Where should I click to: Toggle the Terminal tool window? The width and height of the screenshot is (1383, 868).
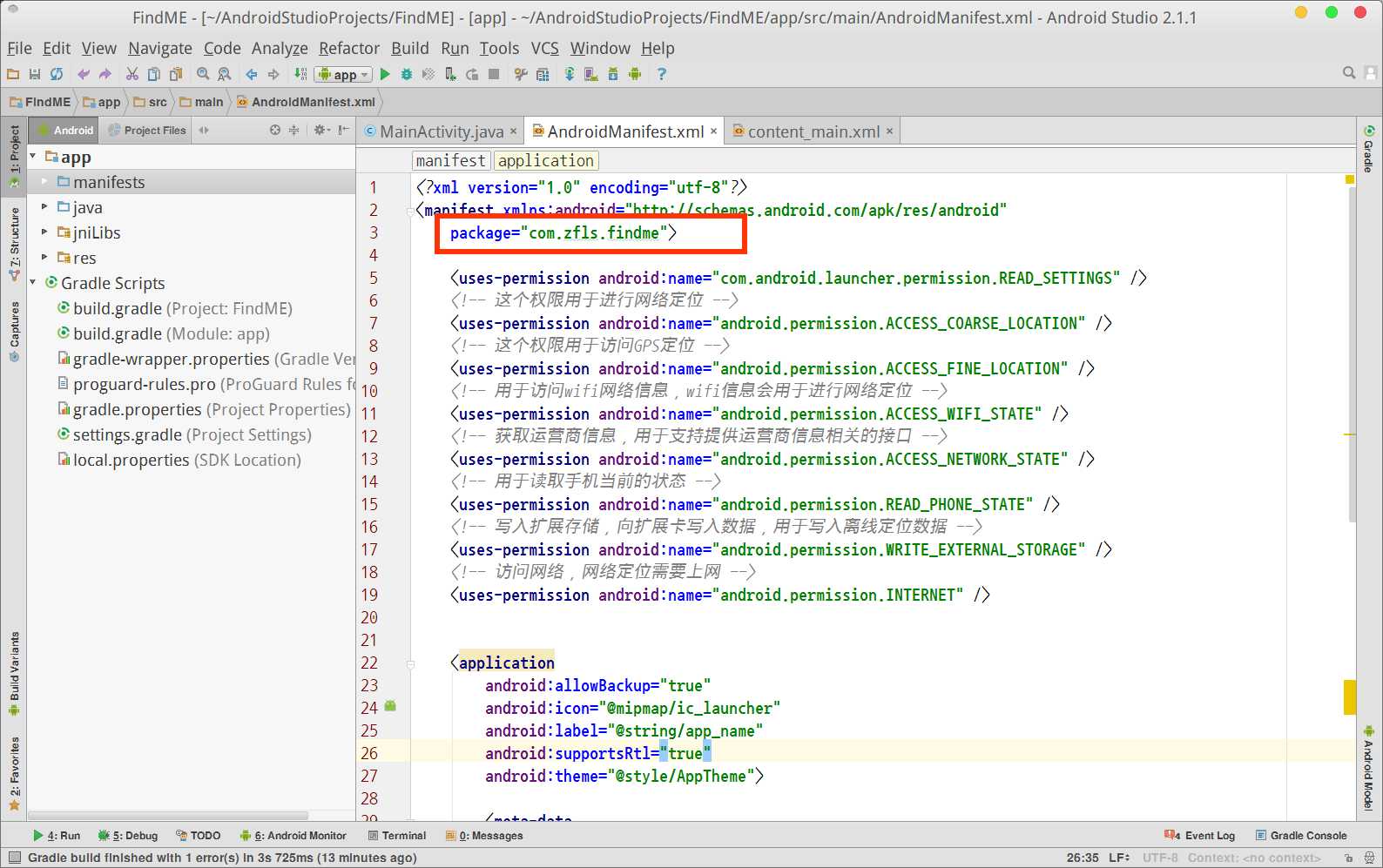pos(397,836)
